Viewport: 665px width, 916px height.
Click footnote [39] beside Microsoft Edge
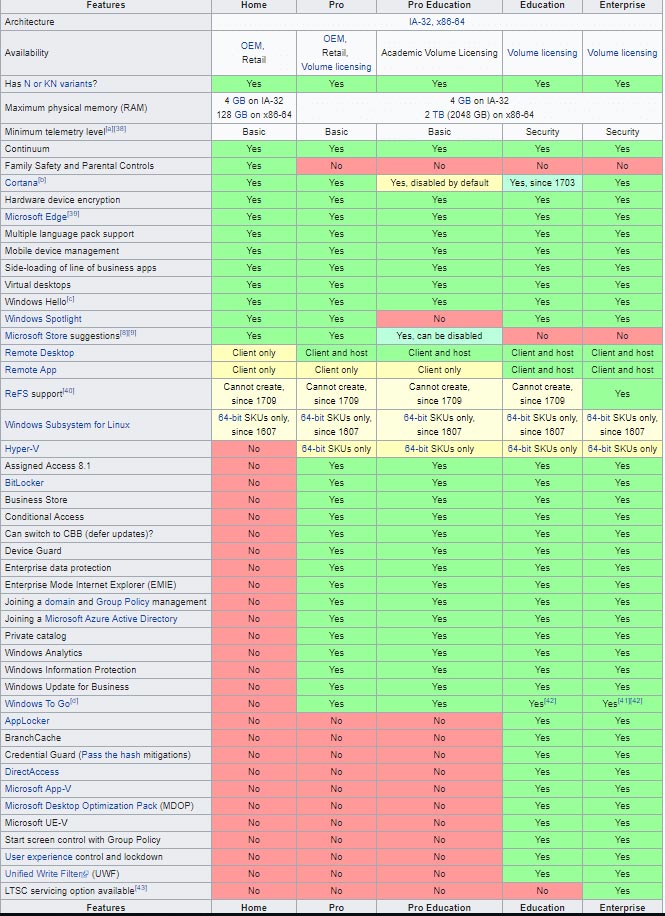click(73, 214)
